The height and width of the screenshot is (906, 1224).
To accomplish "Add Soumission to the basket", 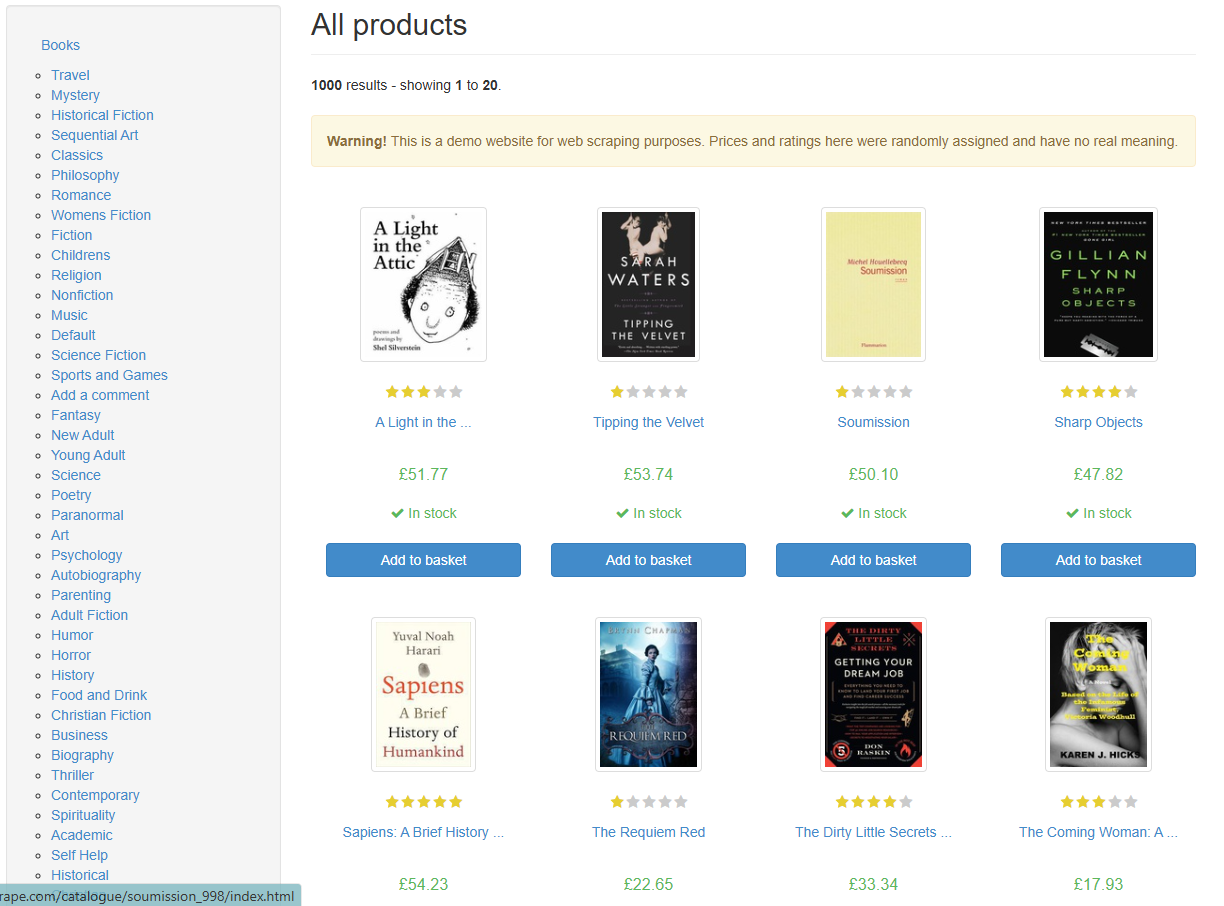I will point(873,560).
